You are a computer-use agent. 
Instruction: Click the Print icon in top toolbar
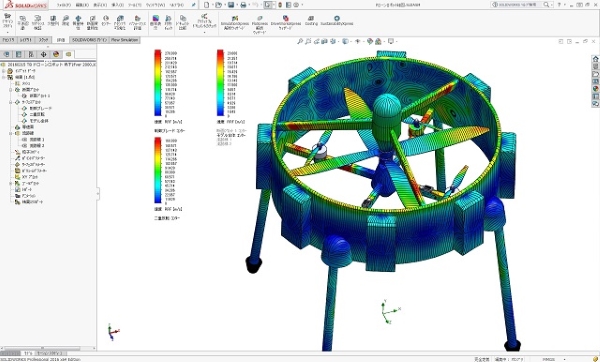[243, 5]
